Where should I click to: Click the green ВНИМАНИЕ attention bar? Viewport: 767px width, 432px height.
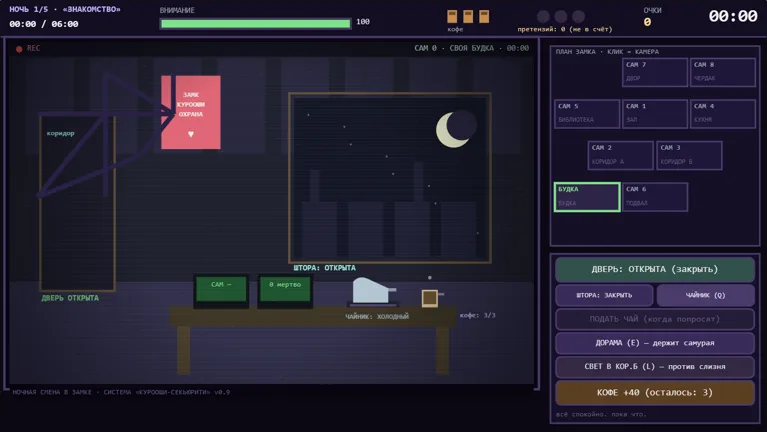tap(255, 23)
